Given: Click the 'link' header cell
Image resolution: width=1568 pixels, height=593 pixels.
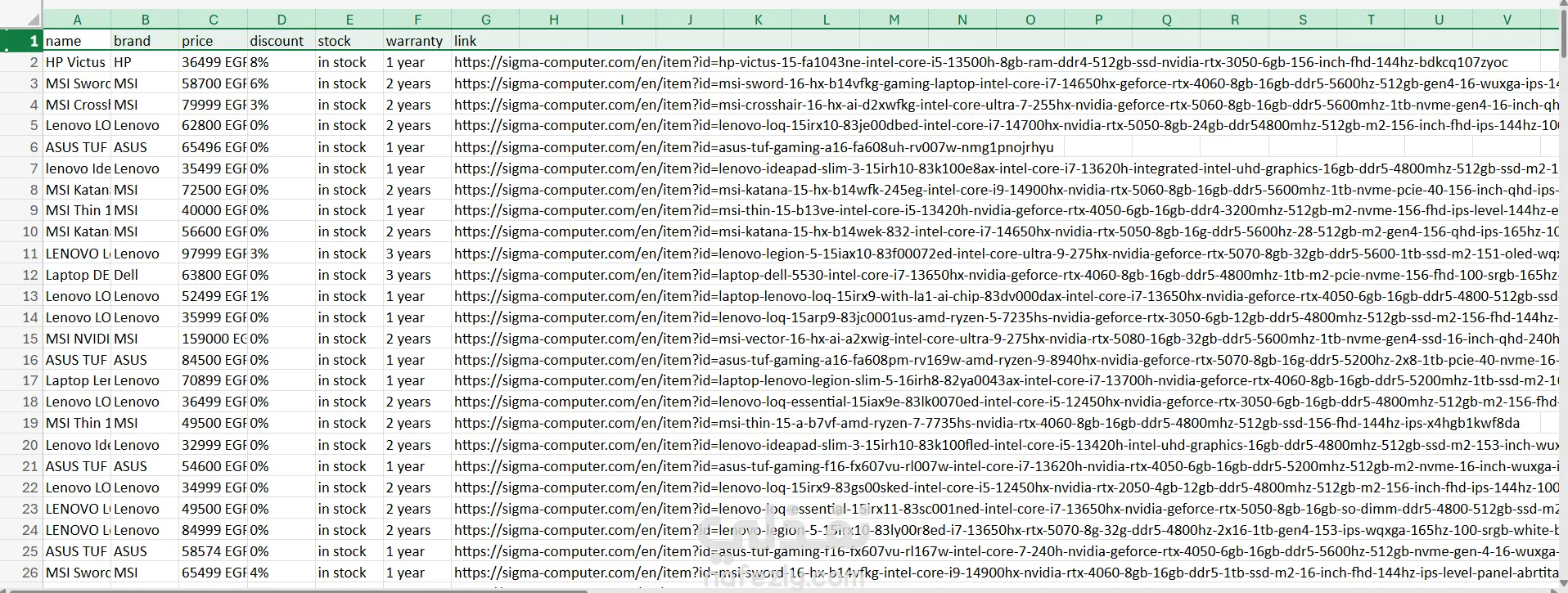Looking at the screenshot, I should pyautogui.click(x=485, y=41).
